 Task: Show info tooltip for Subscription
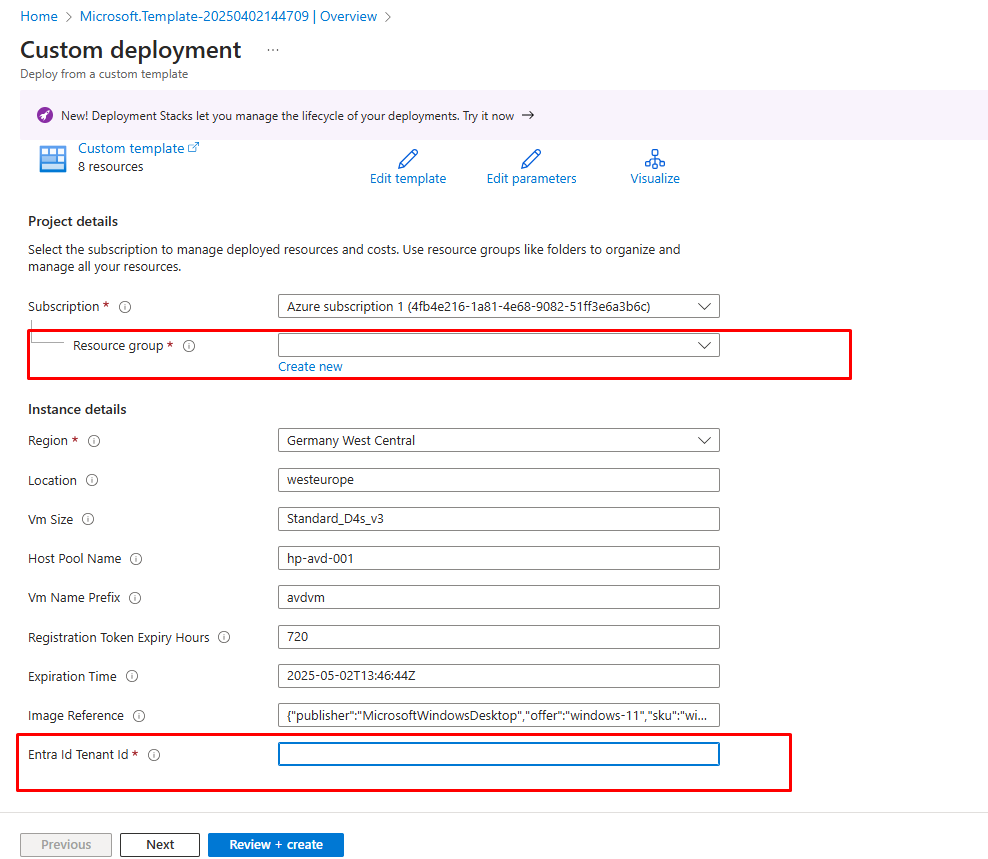[125, 307]
